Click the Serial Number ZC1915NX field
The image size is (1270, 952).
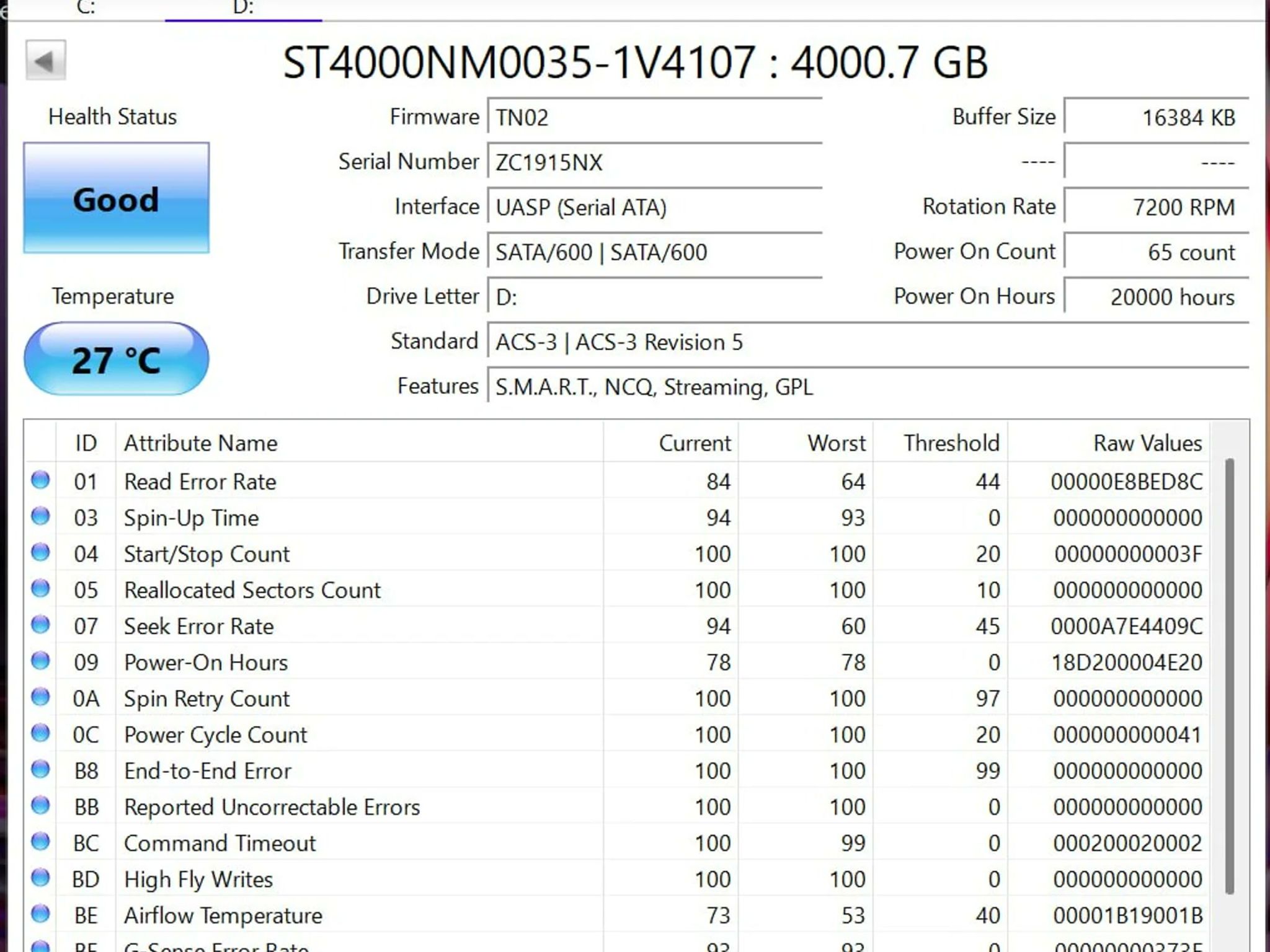pos(655,161)
